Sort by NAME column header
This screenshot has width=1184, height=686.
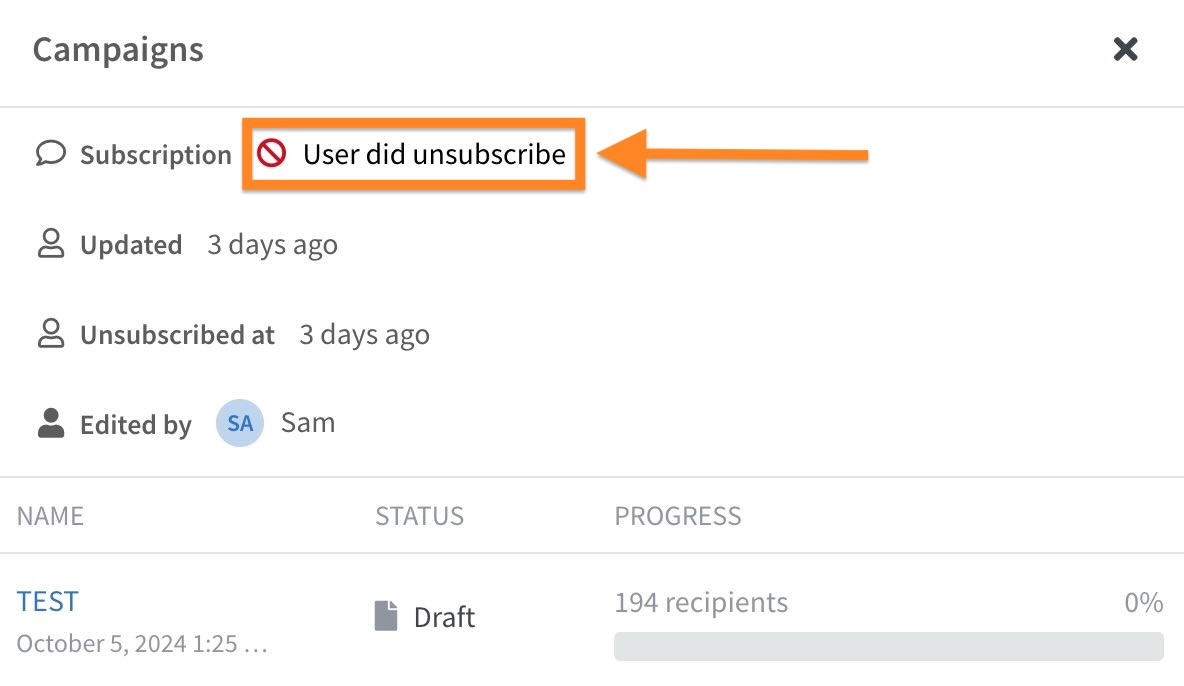coord(51,516)
